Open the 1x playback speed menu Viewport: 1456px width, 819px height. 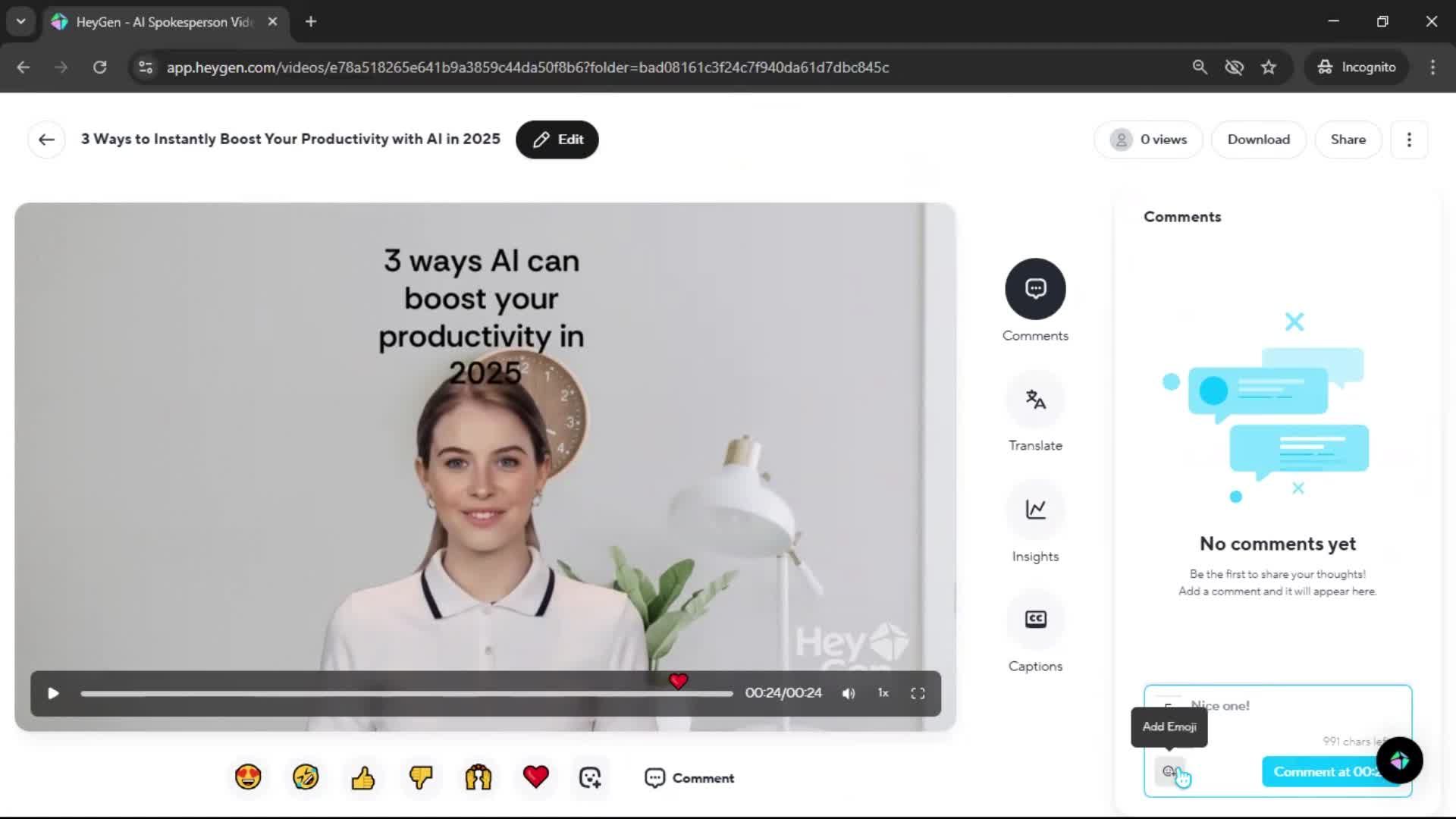883,693
